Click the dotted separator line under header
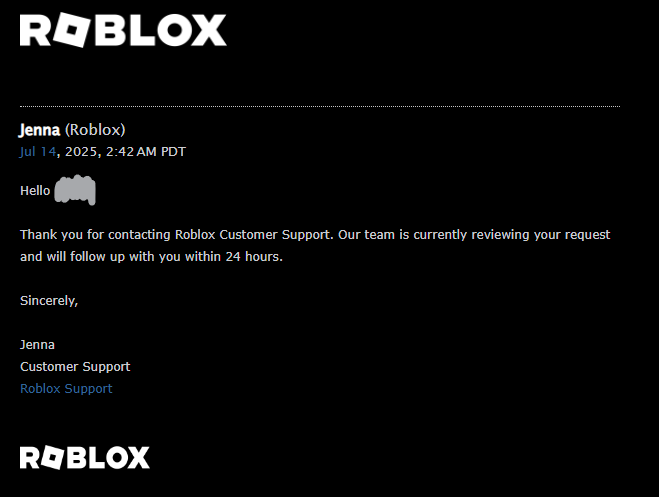 [320, 106]
